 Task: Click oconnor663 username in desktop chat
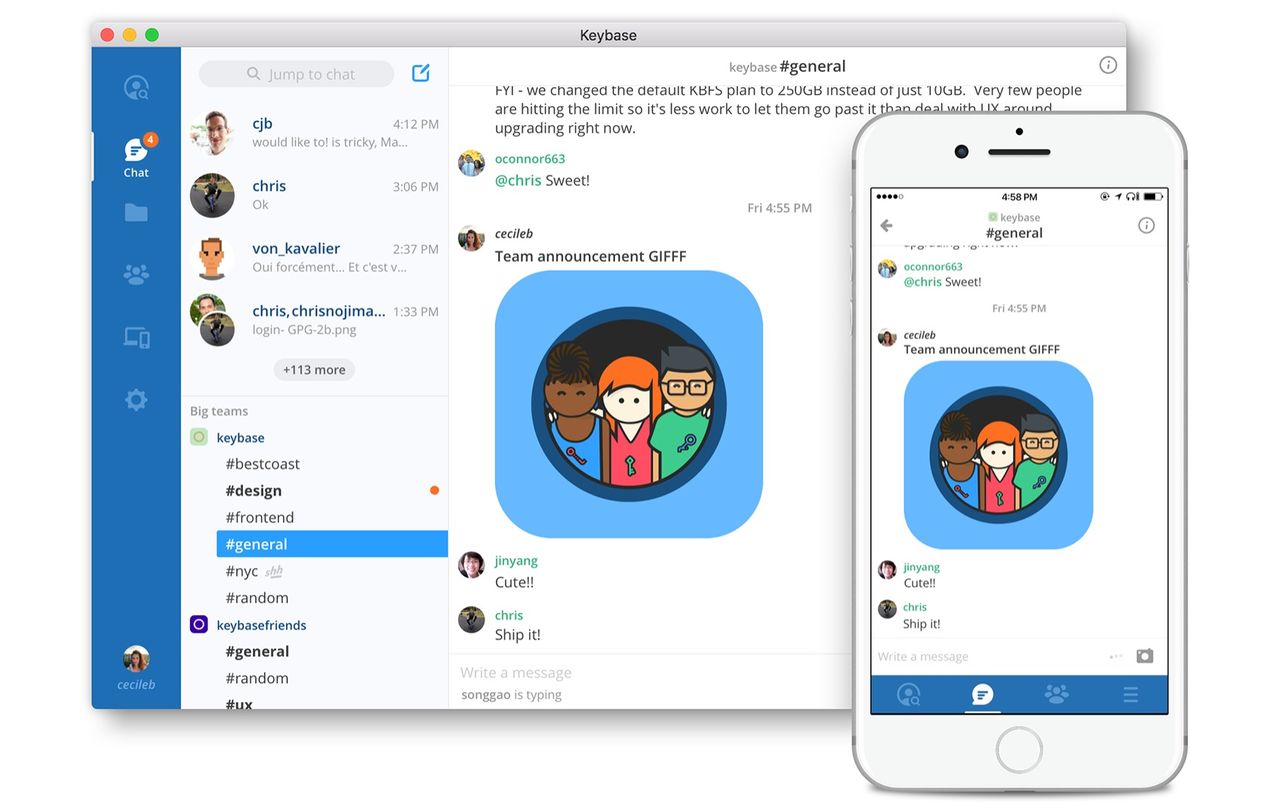530,159
